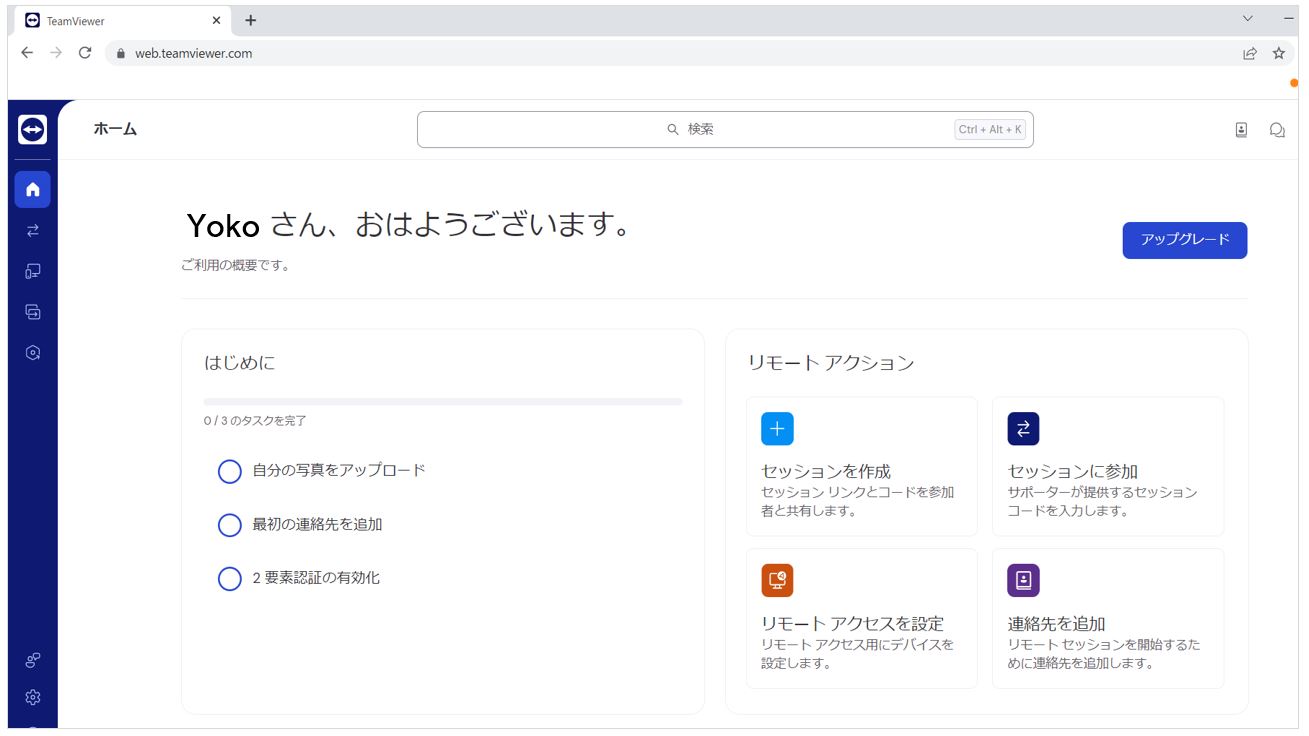Check the 2要素認証の有効化 task circle
The image size is (1309, 736).
coord(229,578)
